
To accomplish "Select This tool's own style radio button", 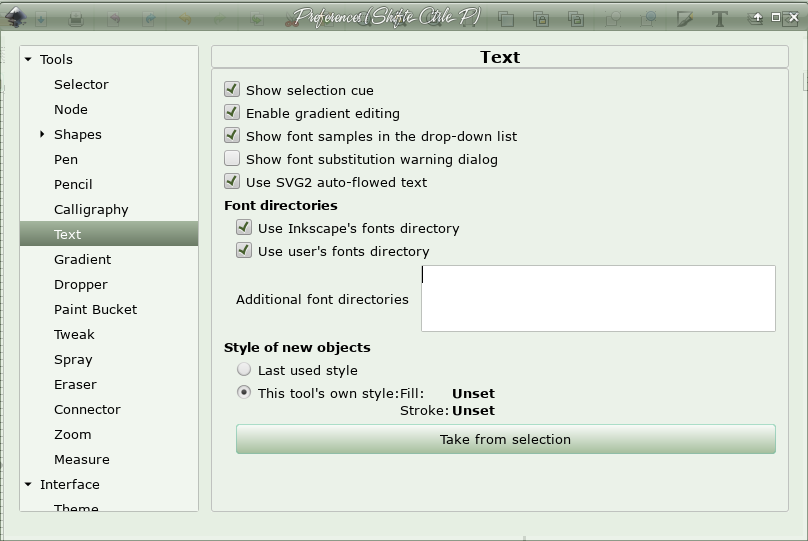I will [244, 393].
